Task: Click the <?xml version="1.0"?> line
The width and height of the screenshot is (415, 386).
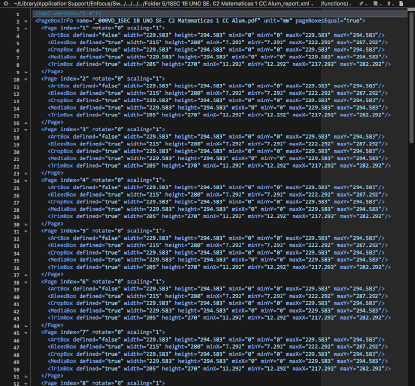Action: click(x=68, y=13)
